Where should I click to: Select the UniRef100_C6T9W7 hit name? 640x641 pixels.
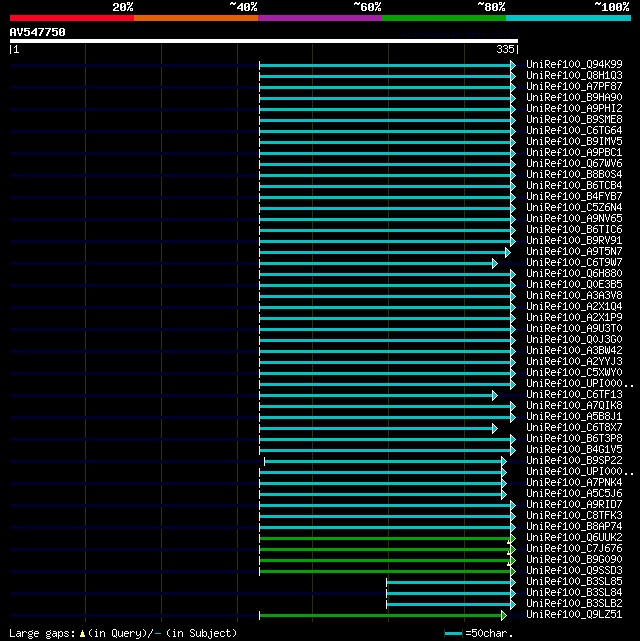[574, 262]
